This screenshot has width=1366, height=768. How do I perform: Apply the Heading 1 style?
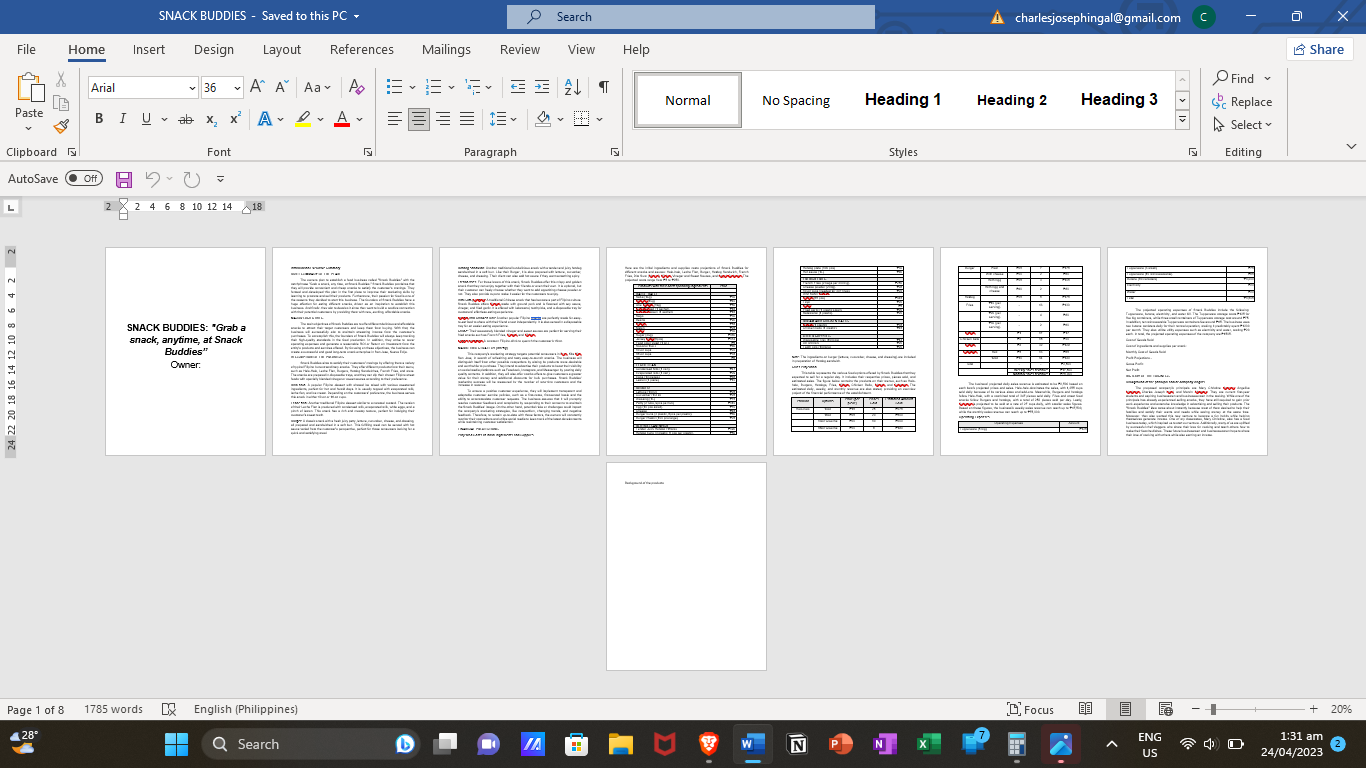(x=903, y=99)
